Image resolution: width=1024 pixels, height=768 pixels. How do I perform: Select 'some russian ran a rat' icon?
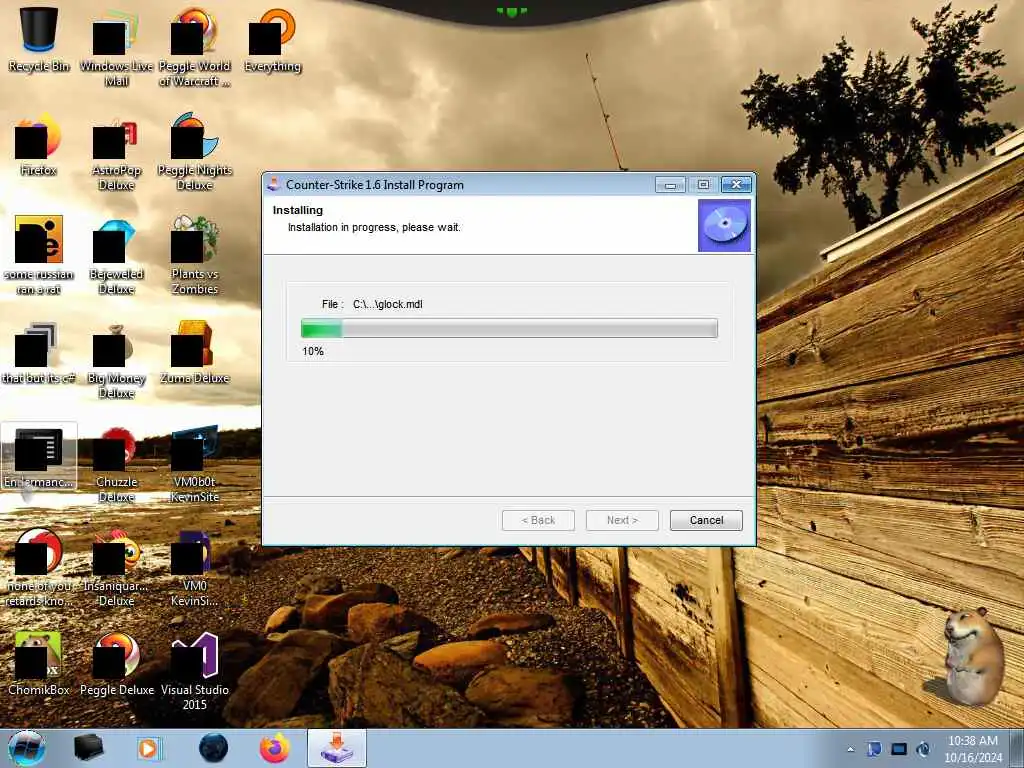[39, 256]
